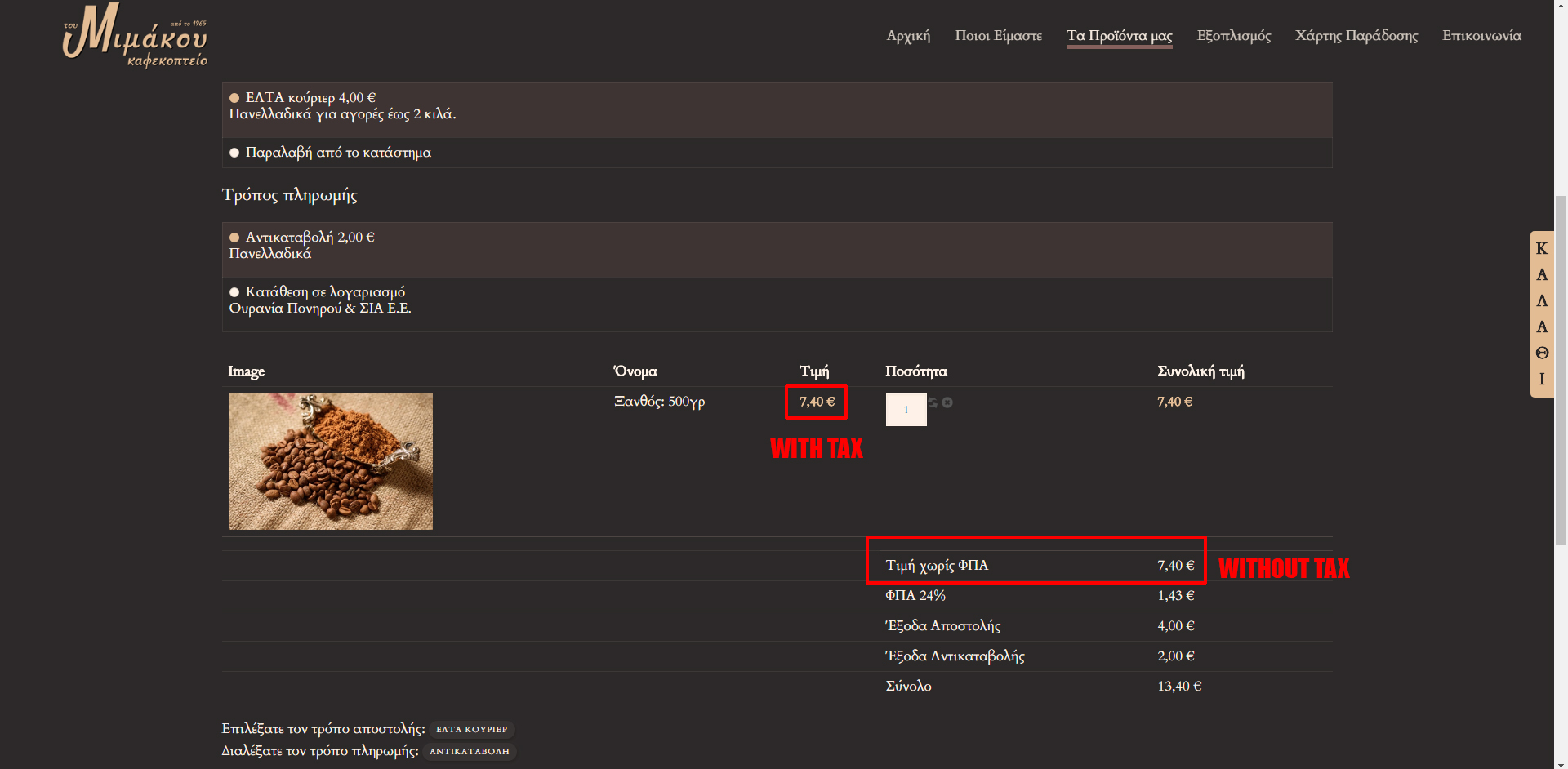Screen dimensions: 1568x769
Task: Click the 1,43 € VAT amount
Action: [x=1175, y=596]
